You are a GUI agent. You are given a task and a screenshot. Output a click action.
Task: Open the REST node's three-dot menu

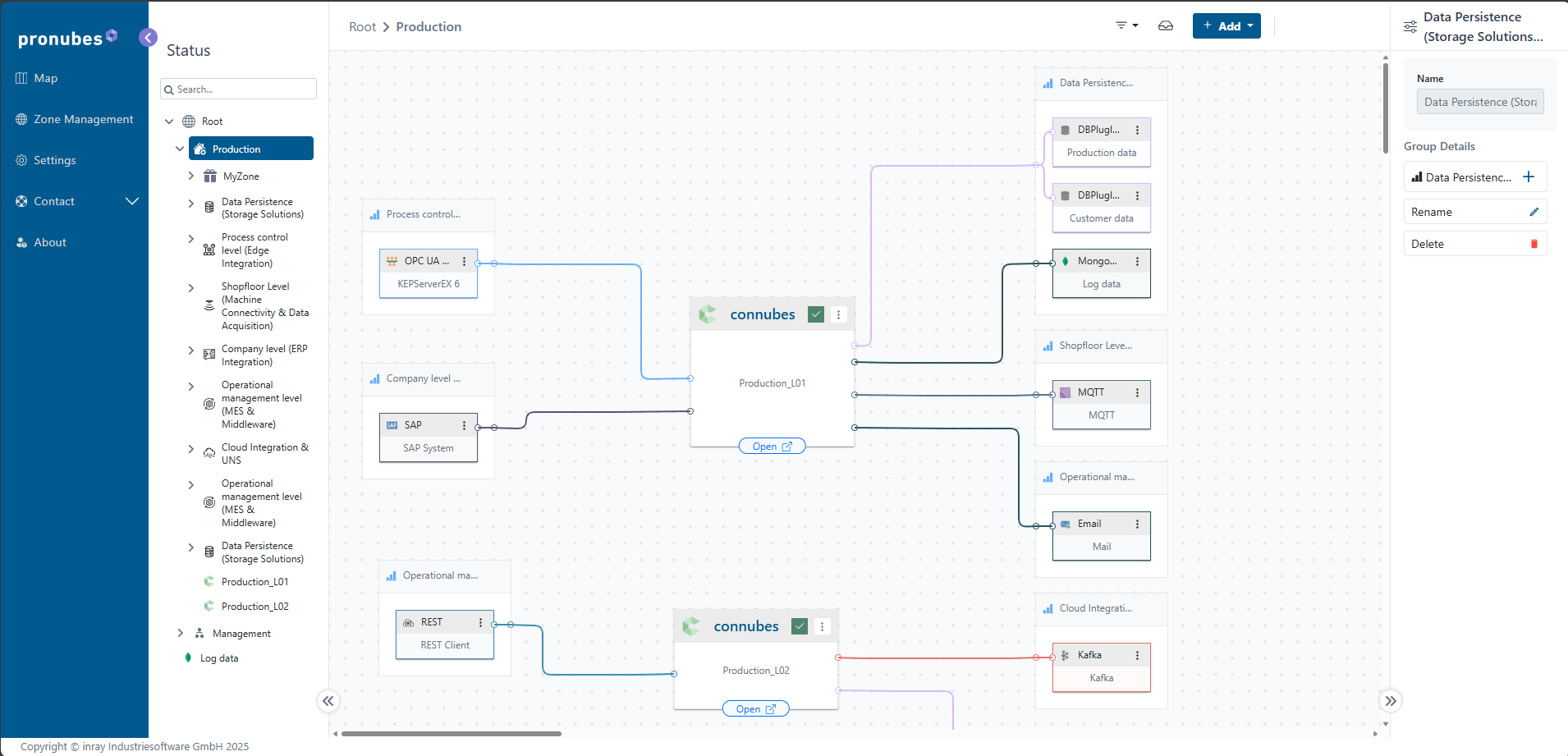coord(481,622)
